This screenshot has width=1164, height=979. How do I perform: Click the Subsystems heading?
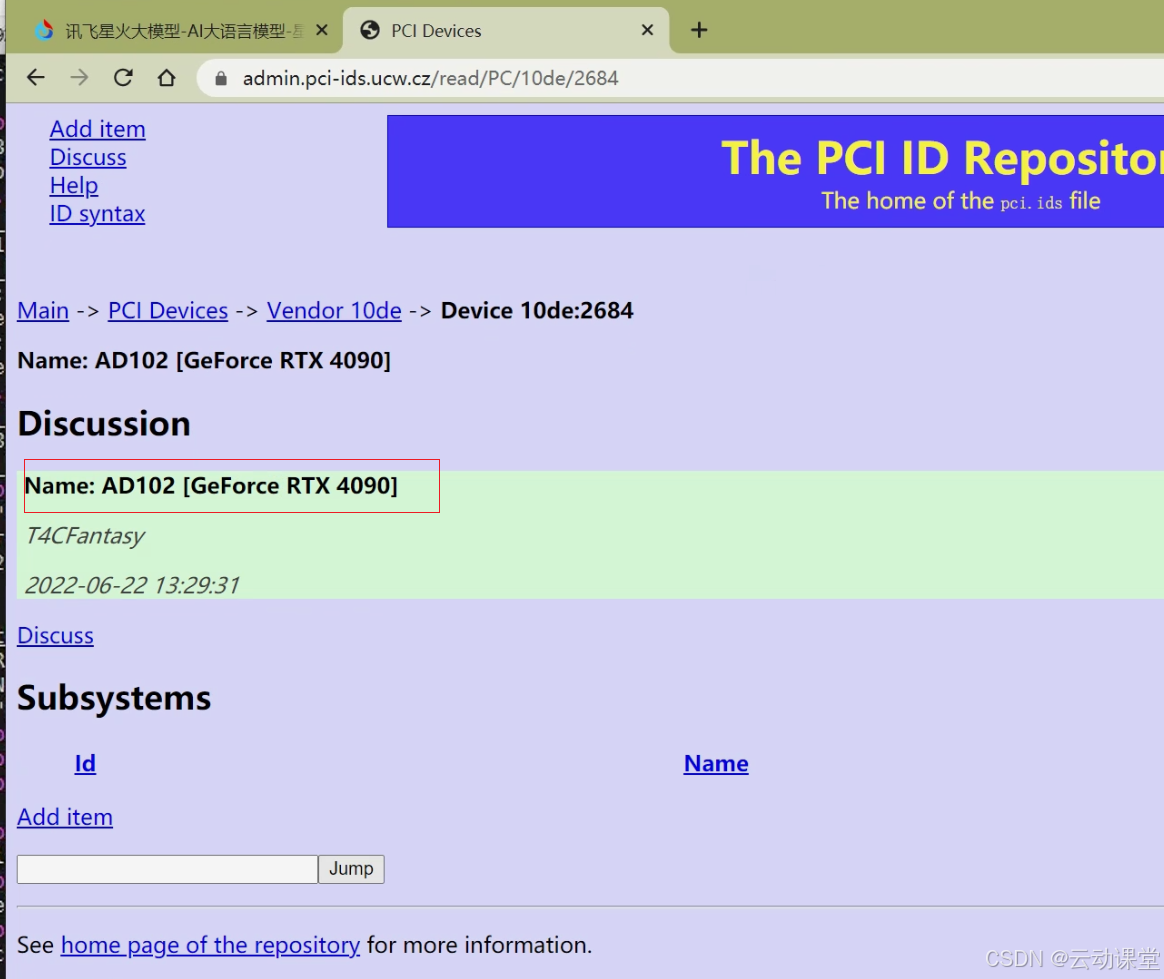point(114,698)
